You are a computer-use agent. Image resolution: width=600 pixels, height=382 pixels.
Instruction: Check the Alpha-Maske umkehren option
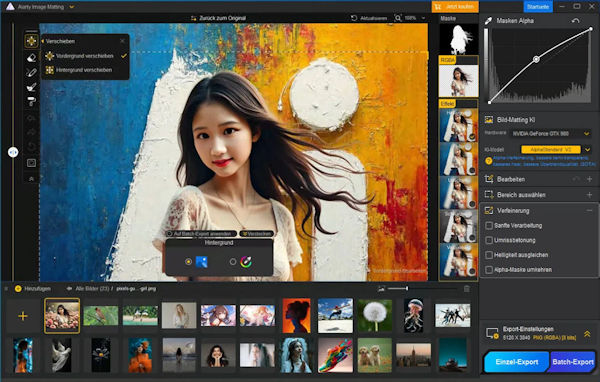pos(489,269)
